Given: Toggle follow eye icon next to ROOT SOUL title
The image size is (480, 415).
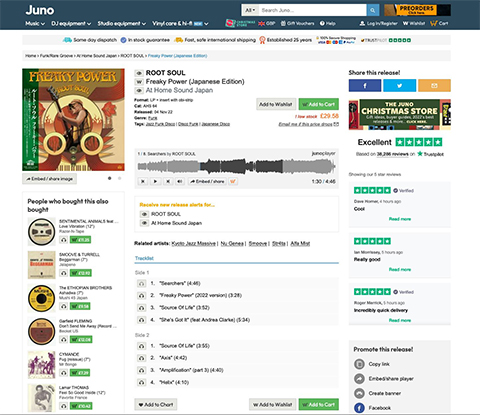Looking at the screenshot, I should click(x=139, y=73).
